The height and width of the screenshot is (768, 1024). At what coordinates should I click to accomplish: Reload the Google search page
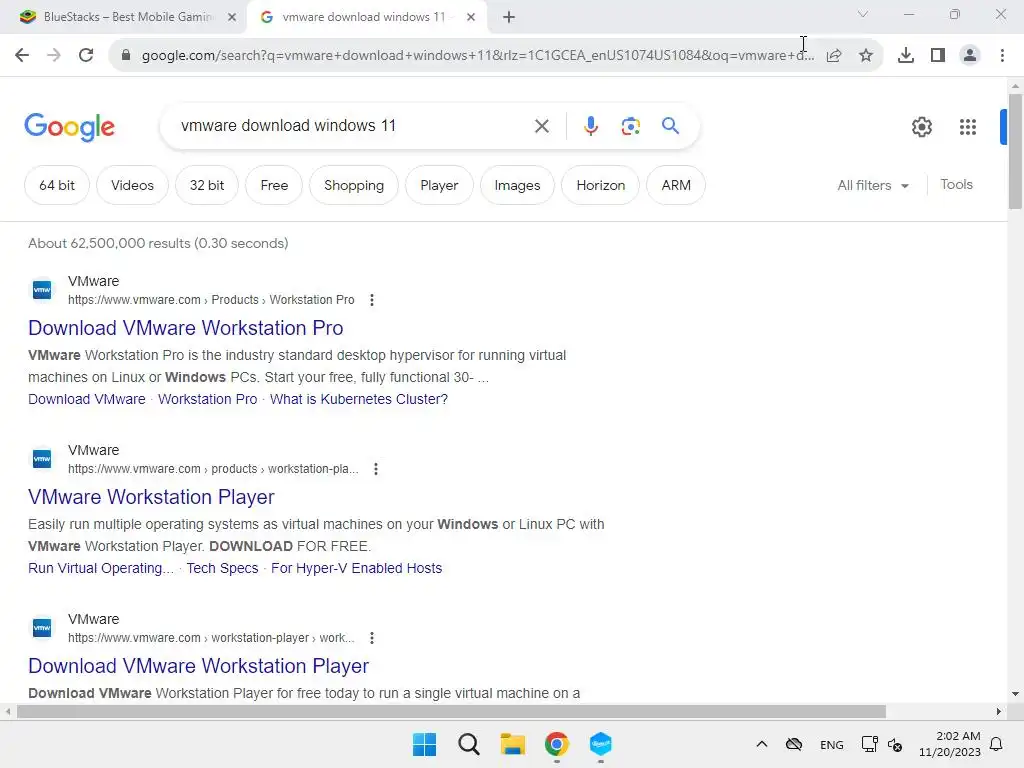tap(86, 55)
